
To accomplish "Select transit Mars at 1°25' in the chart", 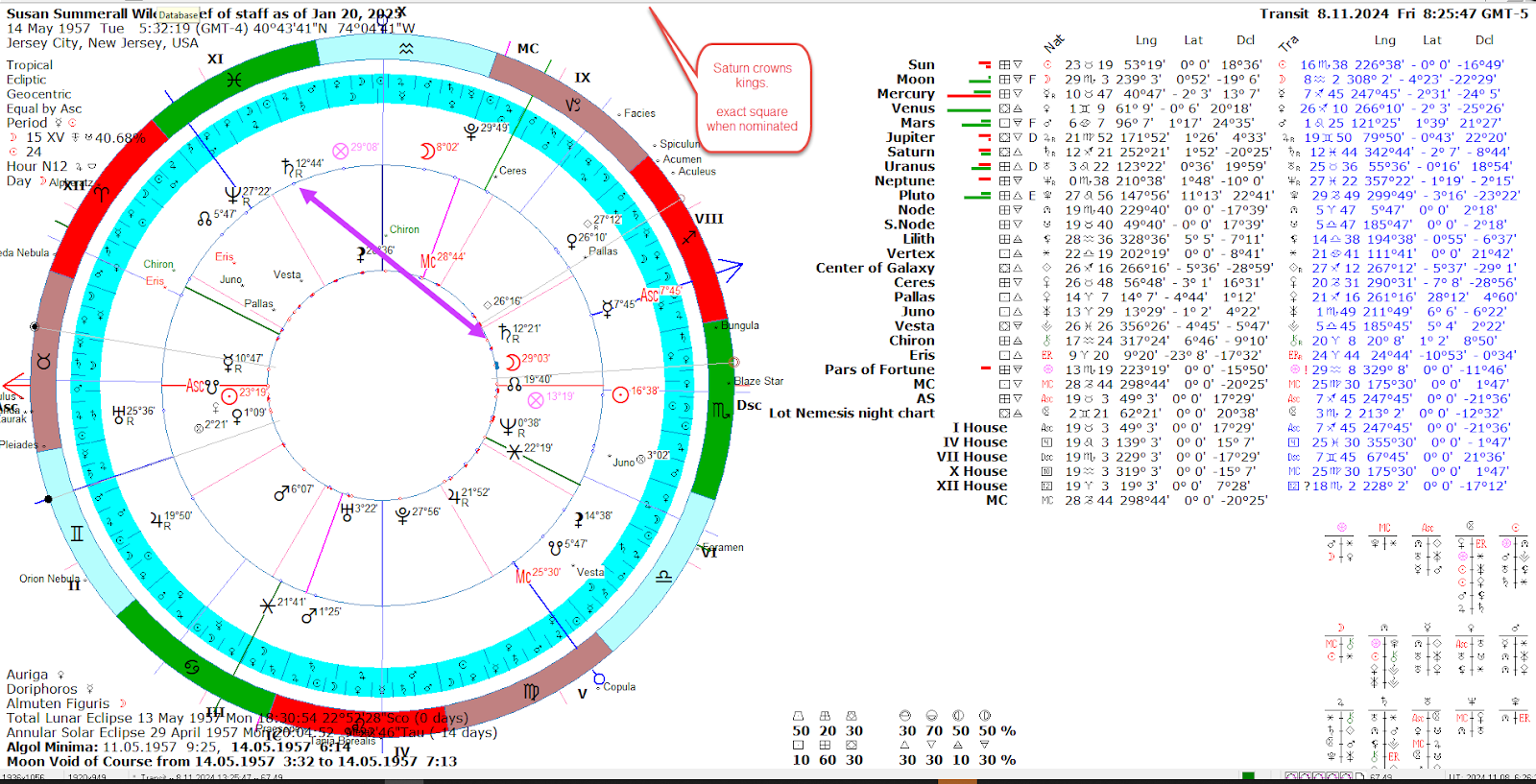I will (309, 615).
